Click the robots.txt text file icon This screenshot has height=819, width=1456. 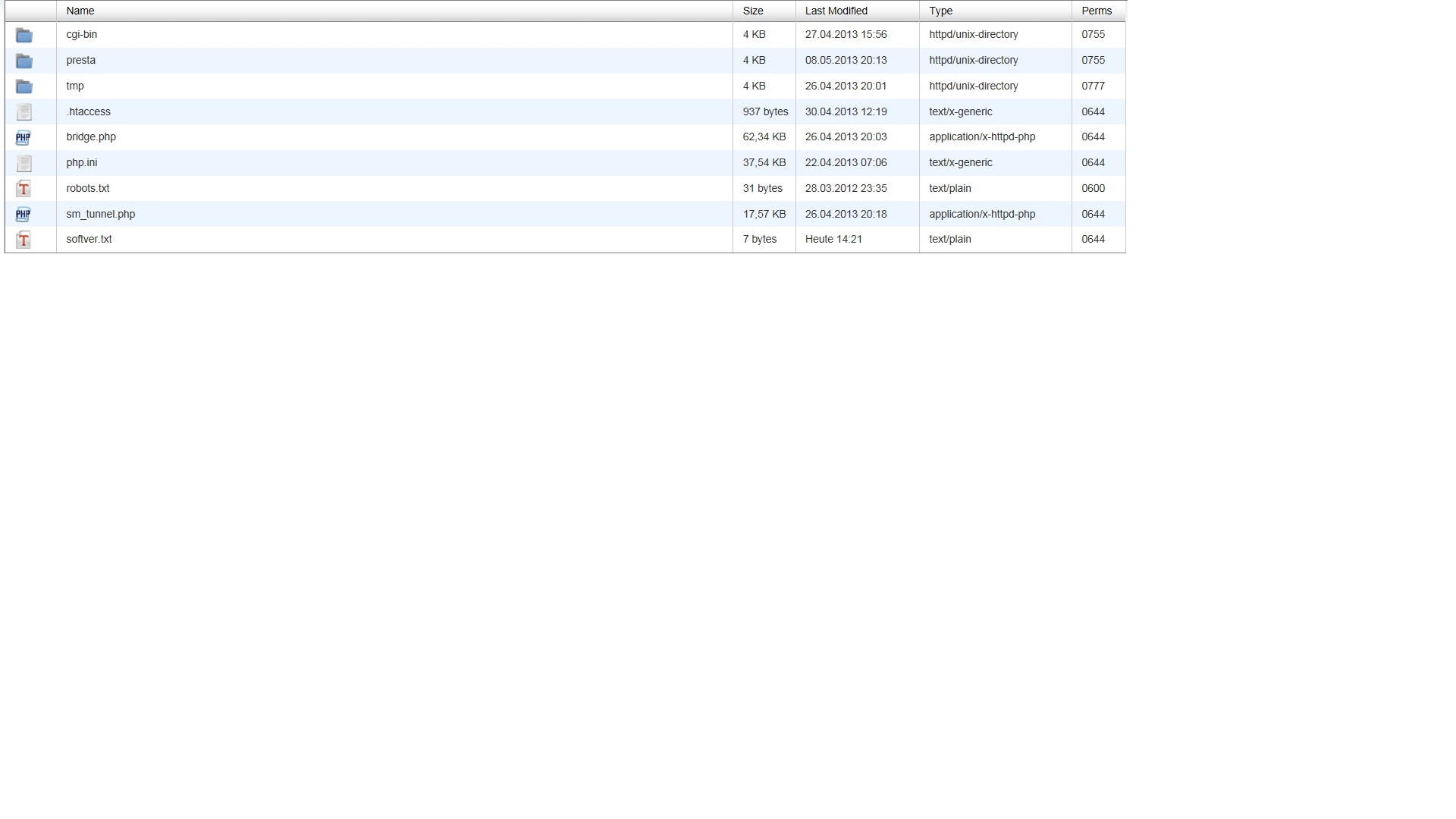(24, 189)
